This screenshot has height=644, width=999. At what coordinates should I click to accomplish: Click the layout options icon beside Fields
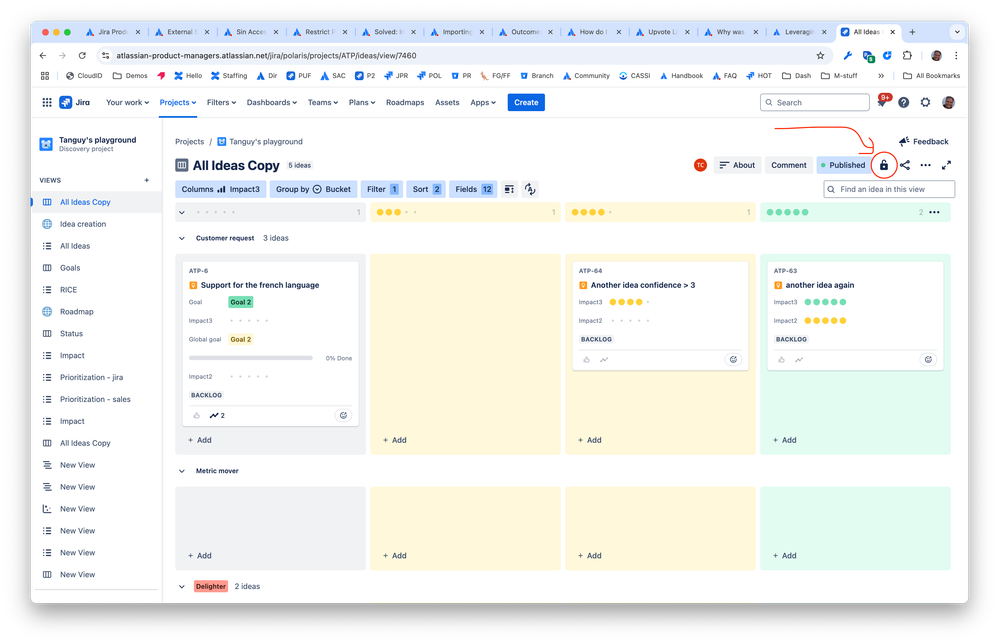coord(509,189)
